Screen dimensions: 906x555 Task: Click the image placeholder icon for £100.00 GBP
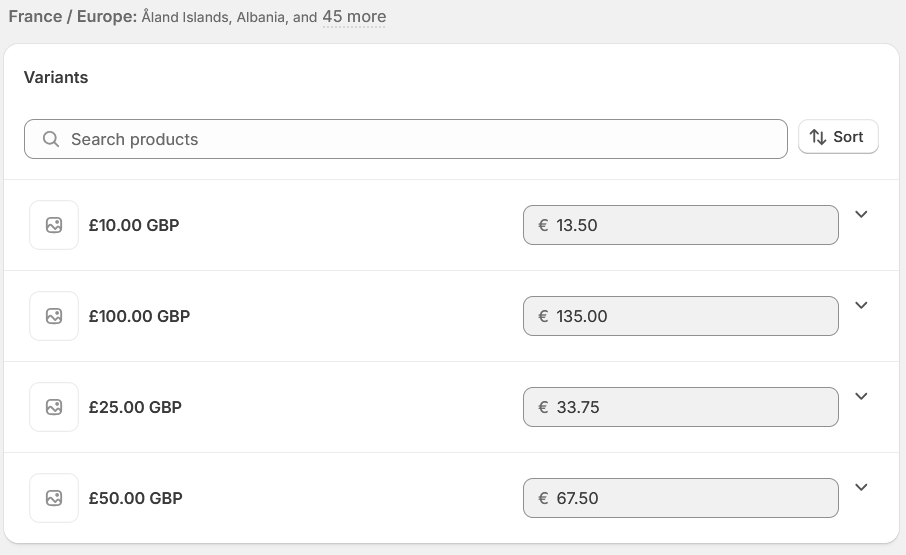pos(54,316)
